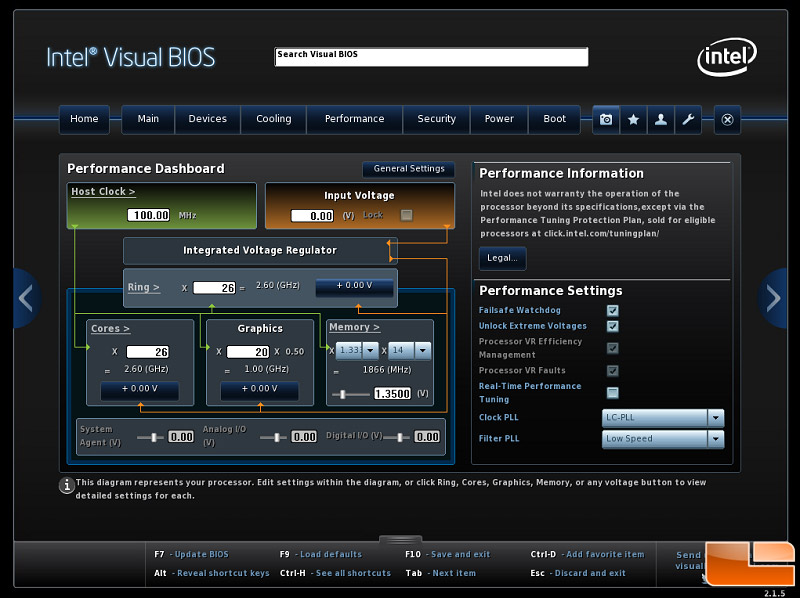Click the F10 Save and exit shortcut
This screenshot has width=800, height=598.
point(447,555)
